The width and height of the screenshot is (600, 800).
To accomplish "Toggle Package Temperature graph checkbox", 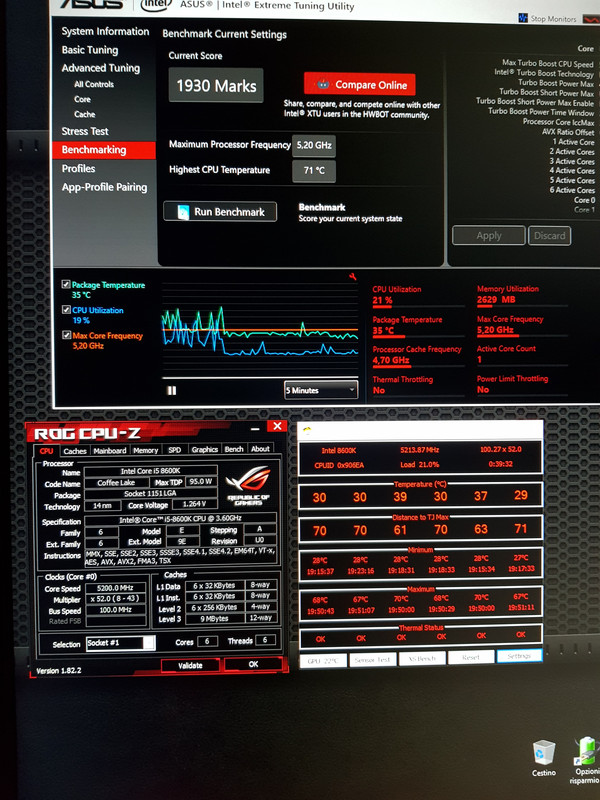I will coord(66,284).
